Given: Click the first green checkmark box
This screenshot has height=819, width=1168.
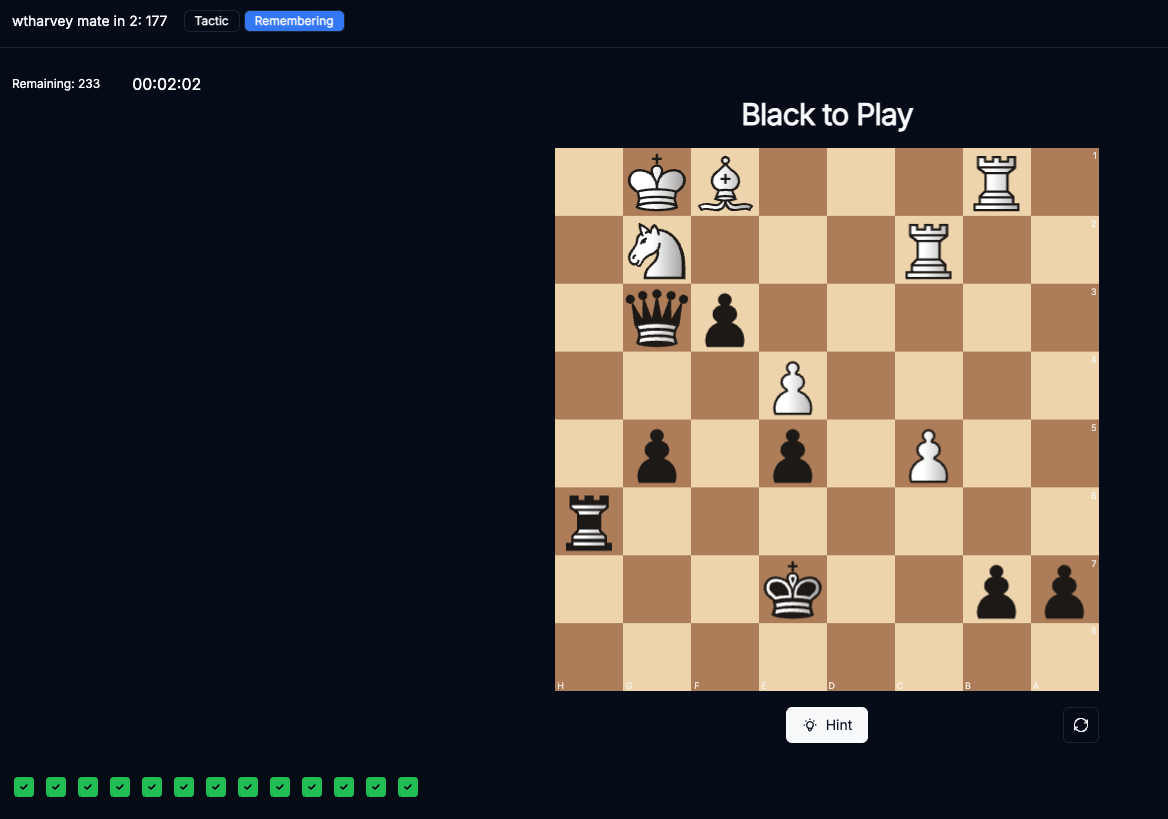Looking at the screenshot, I should pos(24,787).
